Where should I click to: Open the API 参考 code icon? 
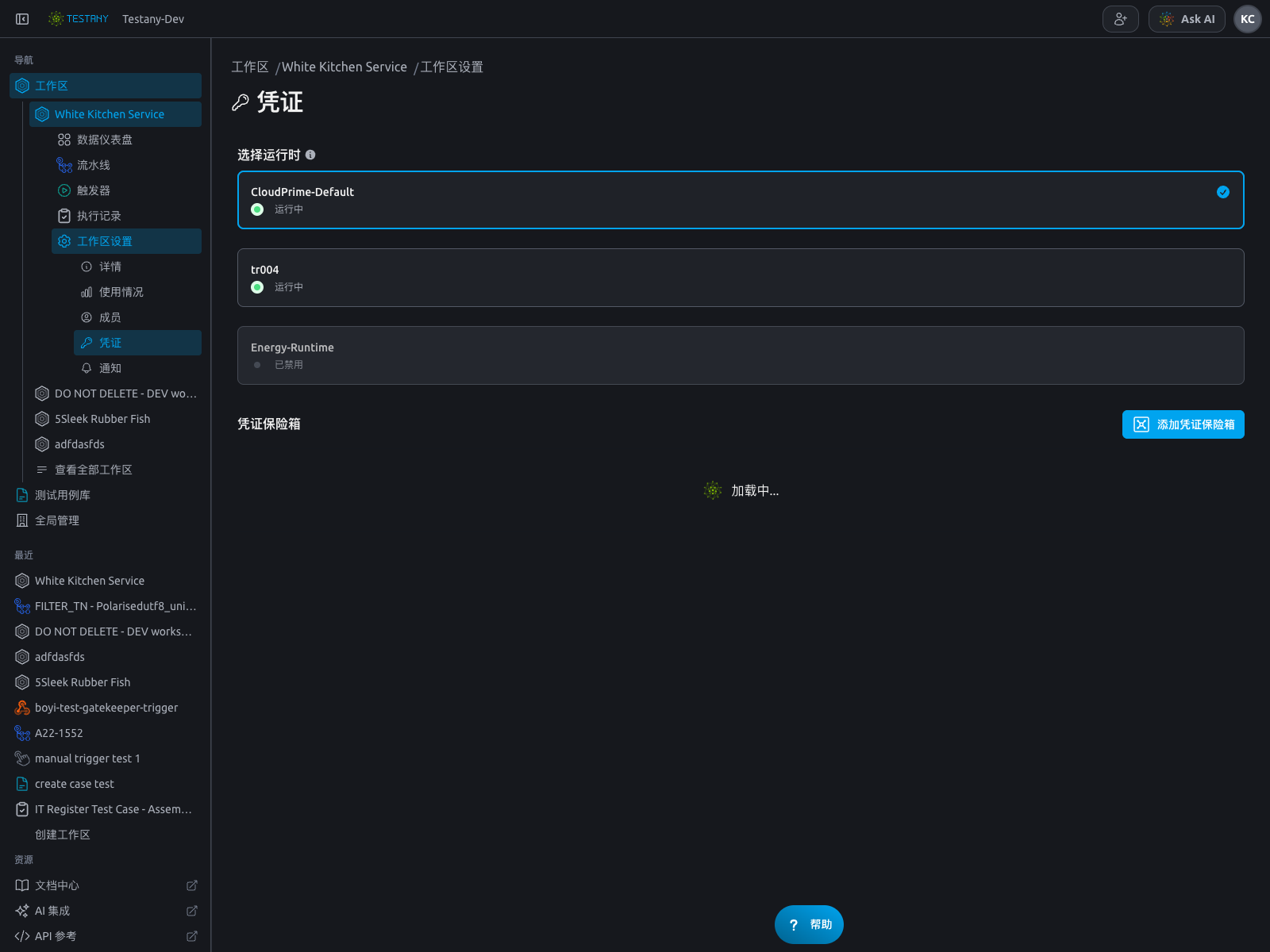[22, 936]
